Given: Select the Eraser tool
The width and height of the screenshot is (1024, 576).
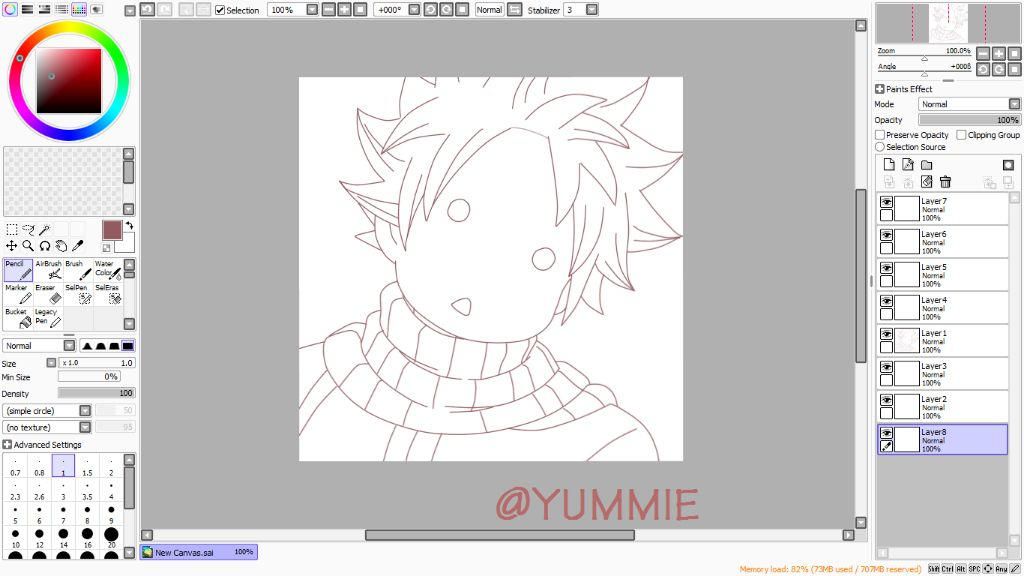Looking at the screenshot, I should pyautogui.click(x=48, y=294).
